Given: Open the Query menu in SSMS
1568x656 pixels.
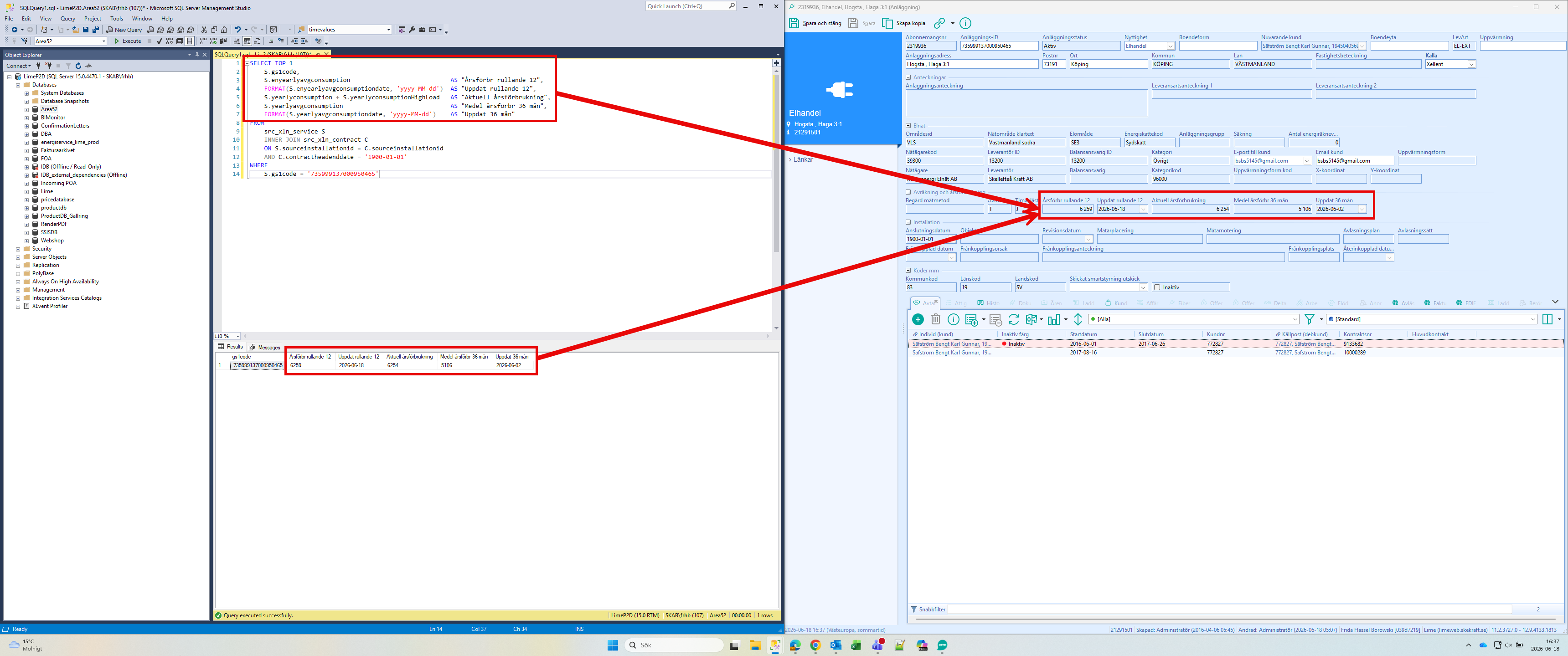Looking at the screenshot, I should 67,19.
